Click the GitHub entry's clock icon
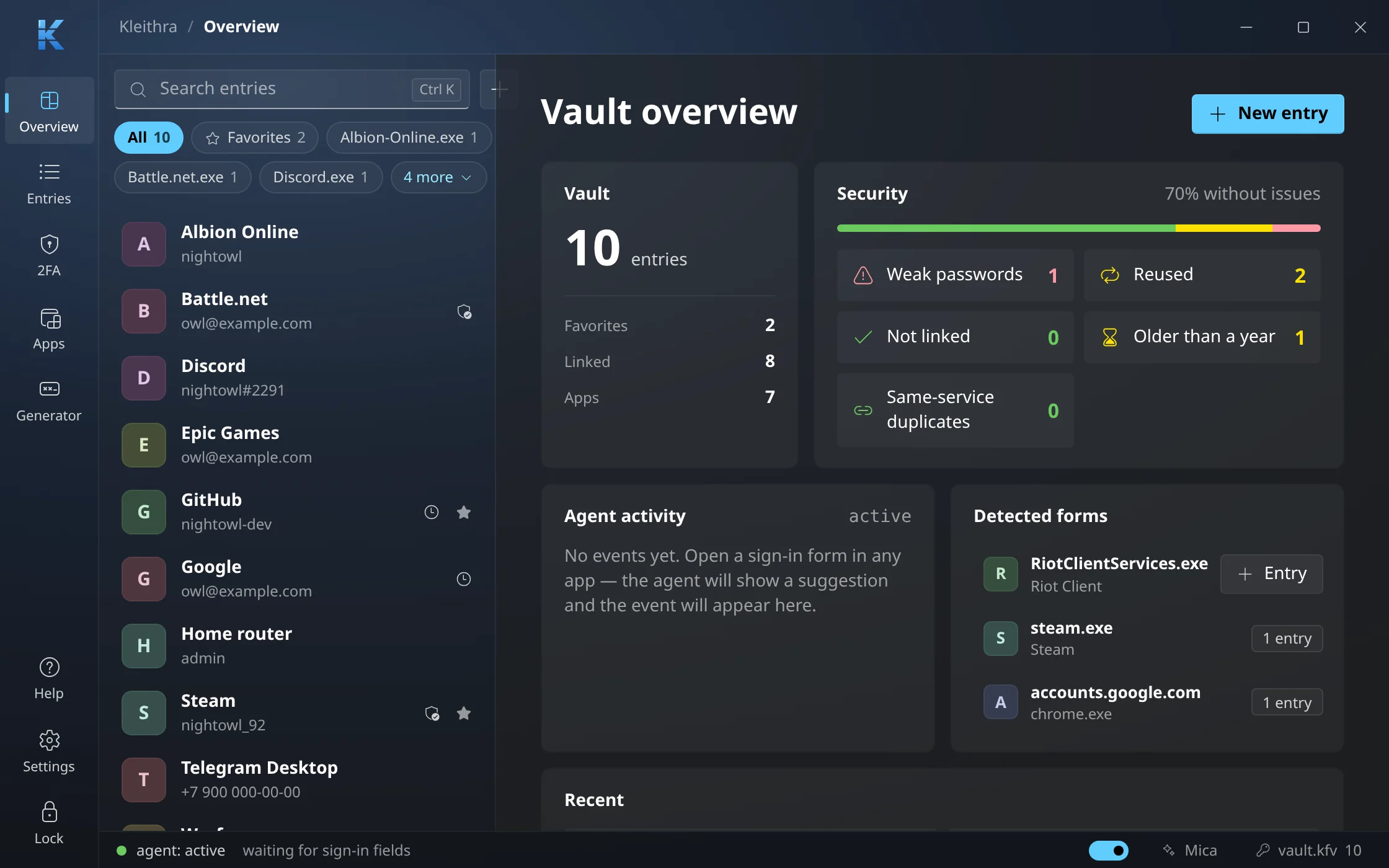 coord(432,512)
